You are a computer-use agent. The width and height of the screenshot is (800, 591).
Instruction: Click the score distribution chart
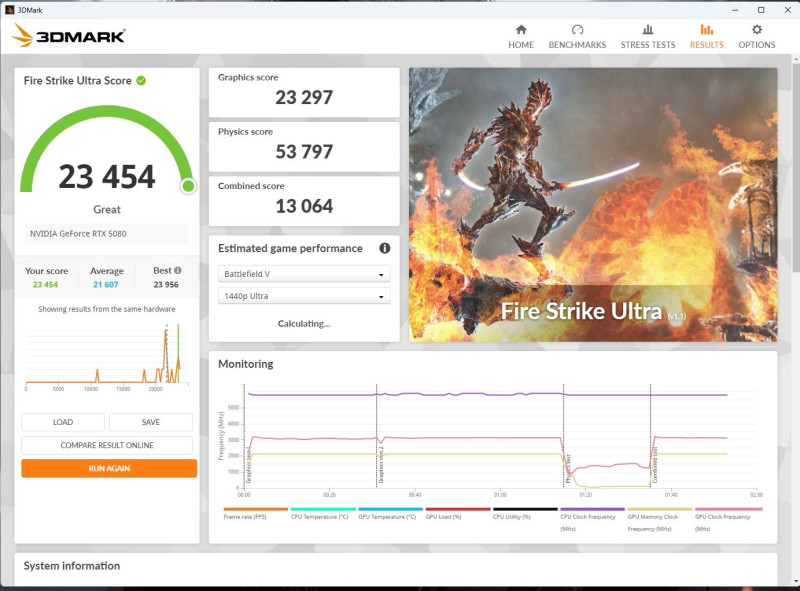point(107,357)
